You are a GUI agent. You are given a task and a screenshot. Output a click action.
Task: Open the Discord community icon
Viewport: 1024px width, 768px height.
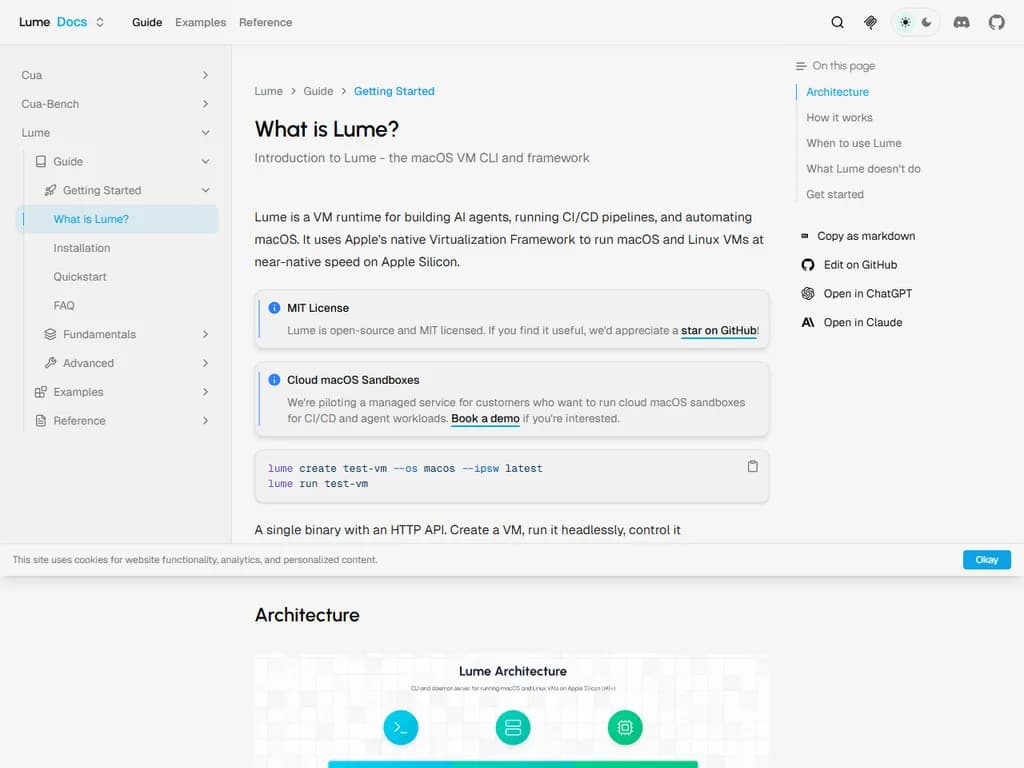point(961,21)
